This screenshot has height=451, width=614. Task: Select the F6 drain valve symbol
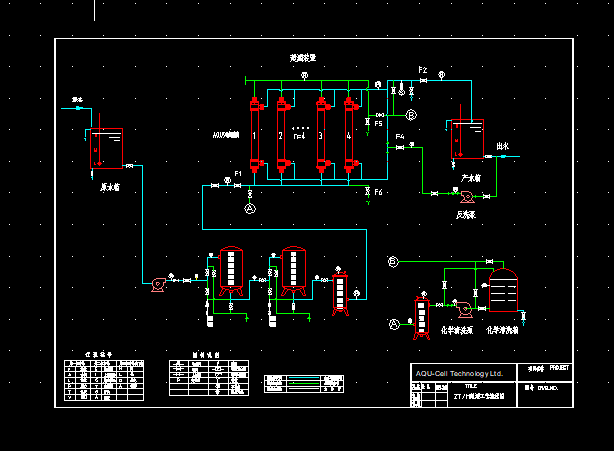[367, 191]
